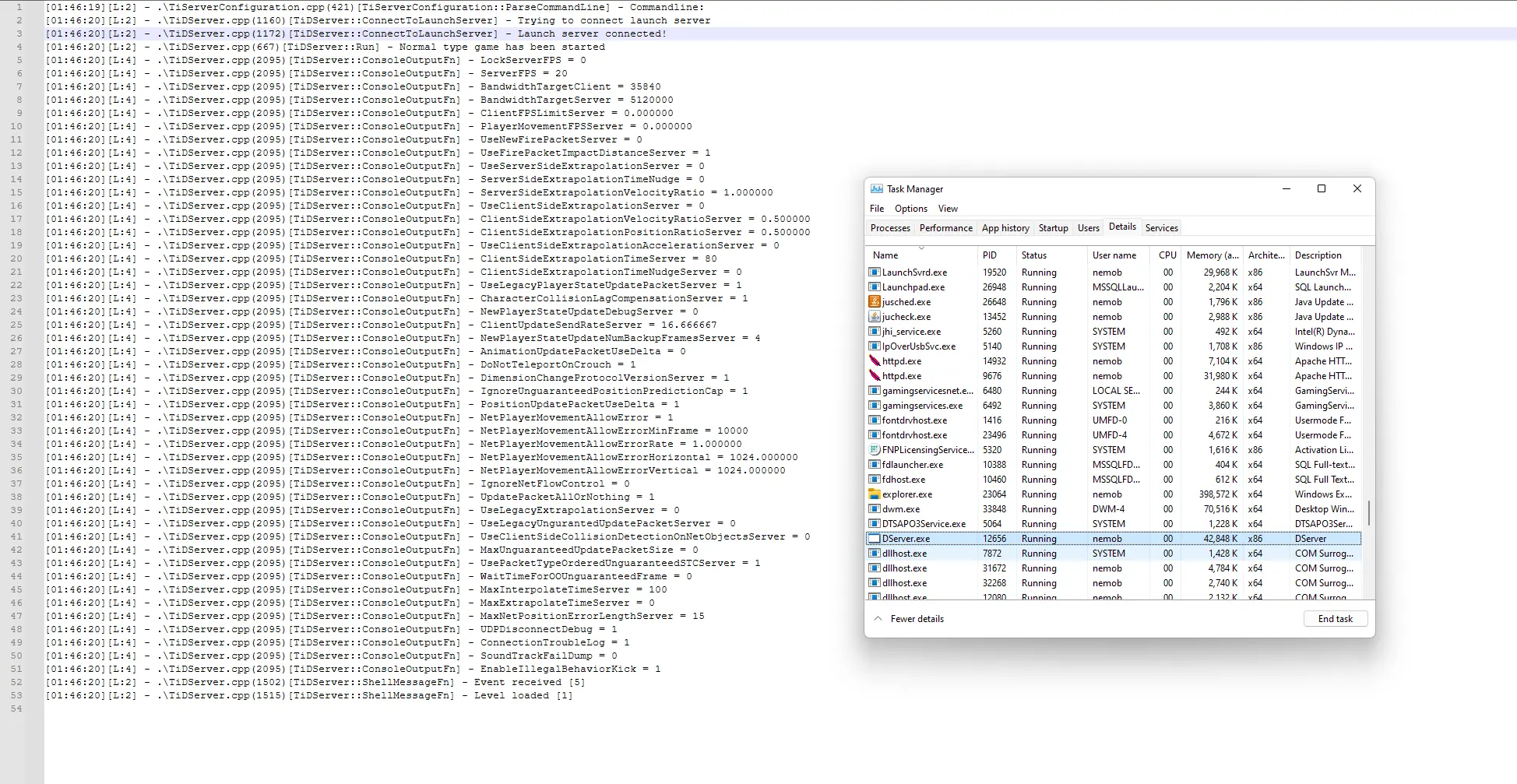Click the IpOverUsbSvc.exe process icon
Image resolution: width=1517 pixels, height=784 pixels.
[875, 346]
